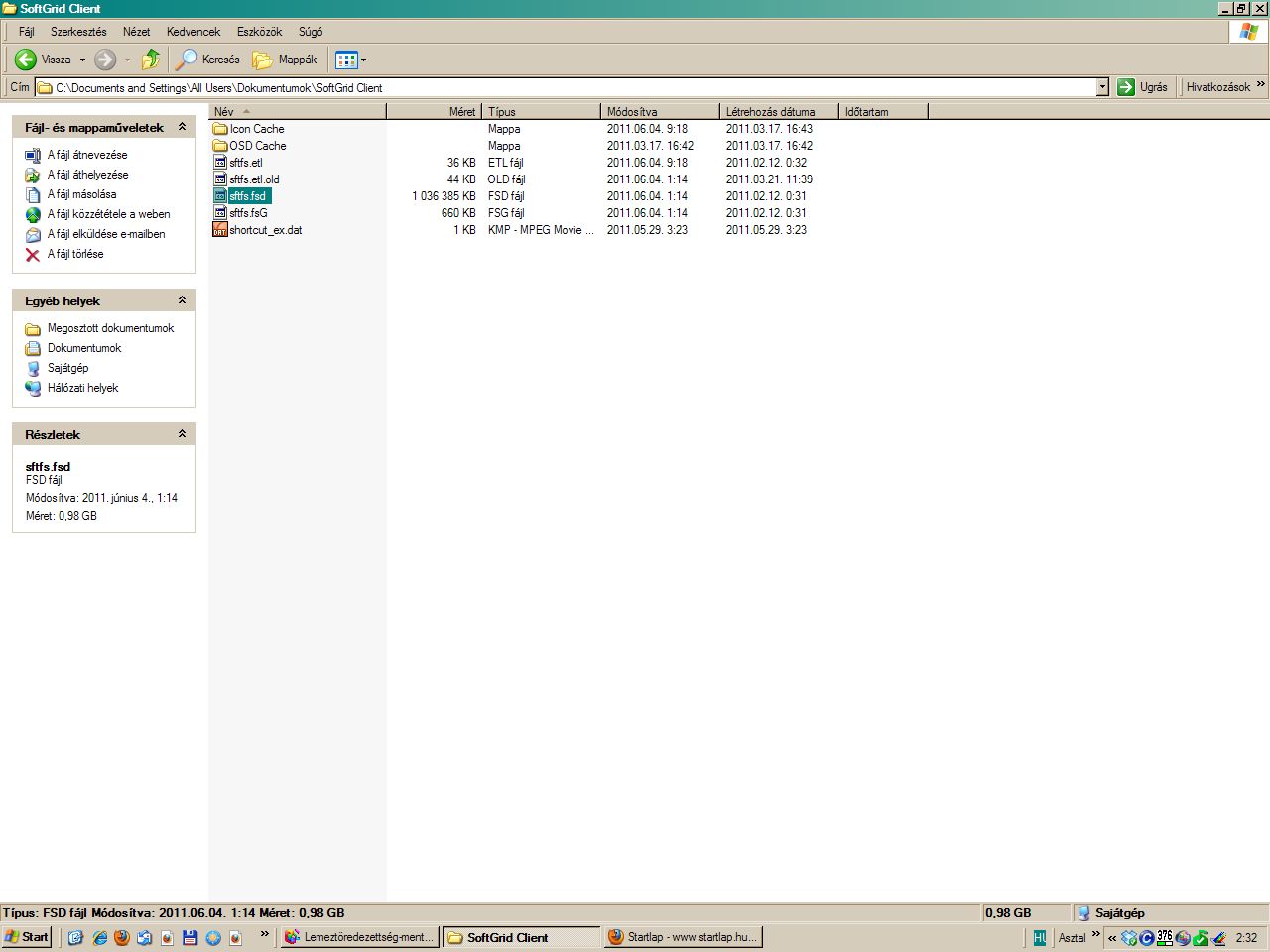Open the Súgó menu

tap(311, 32)
